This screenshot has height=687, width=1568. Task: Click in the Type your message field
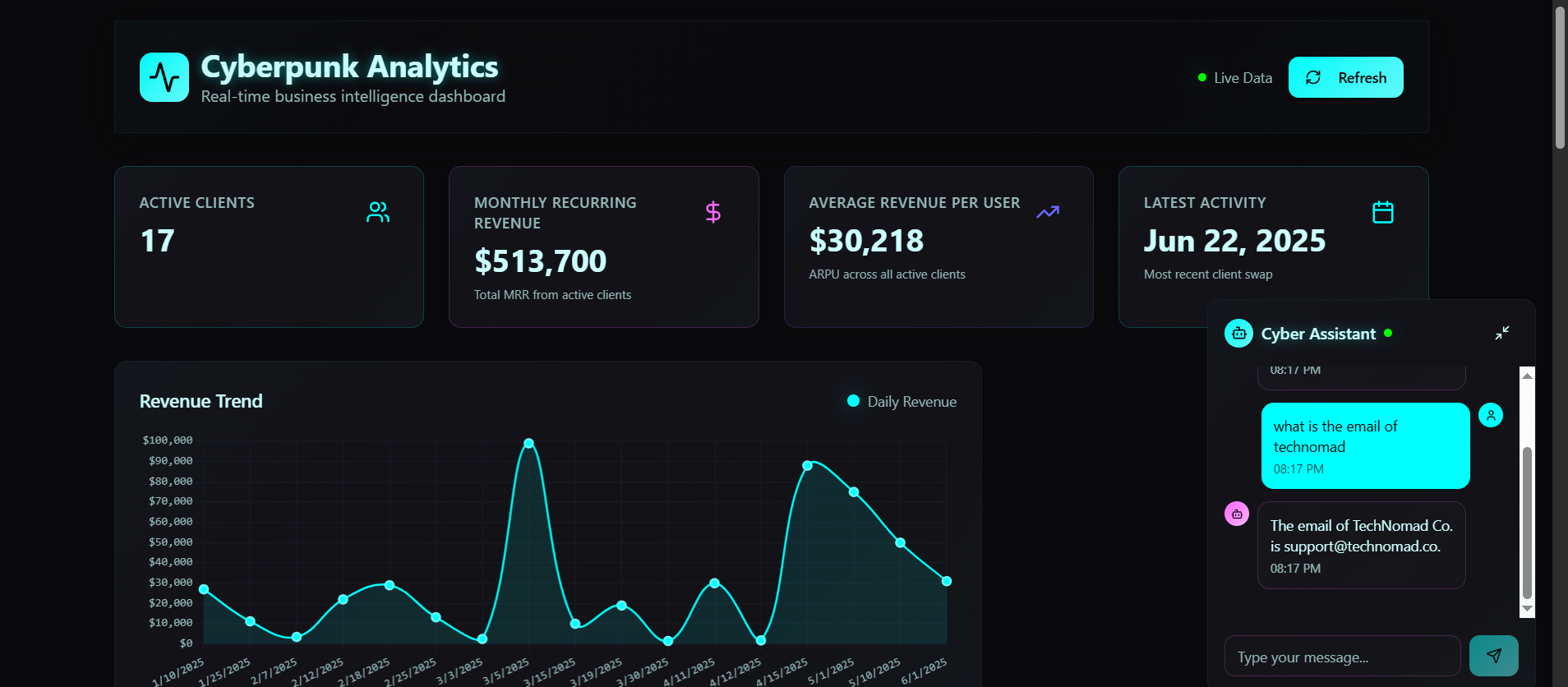(1341, 657)
